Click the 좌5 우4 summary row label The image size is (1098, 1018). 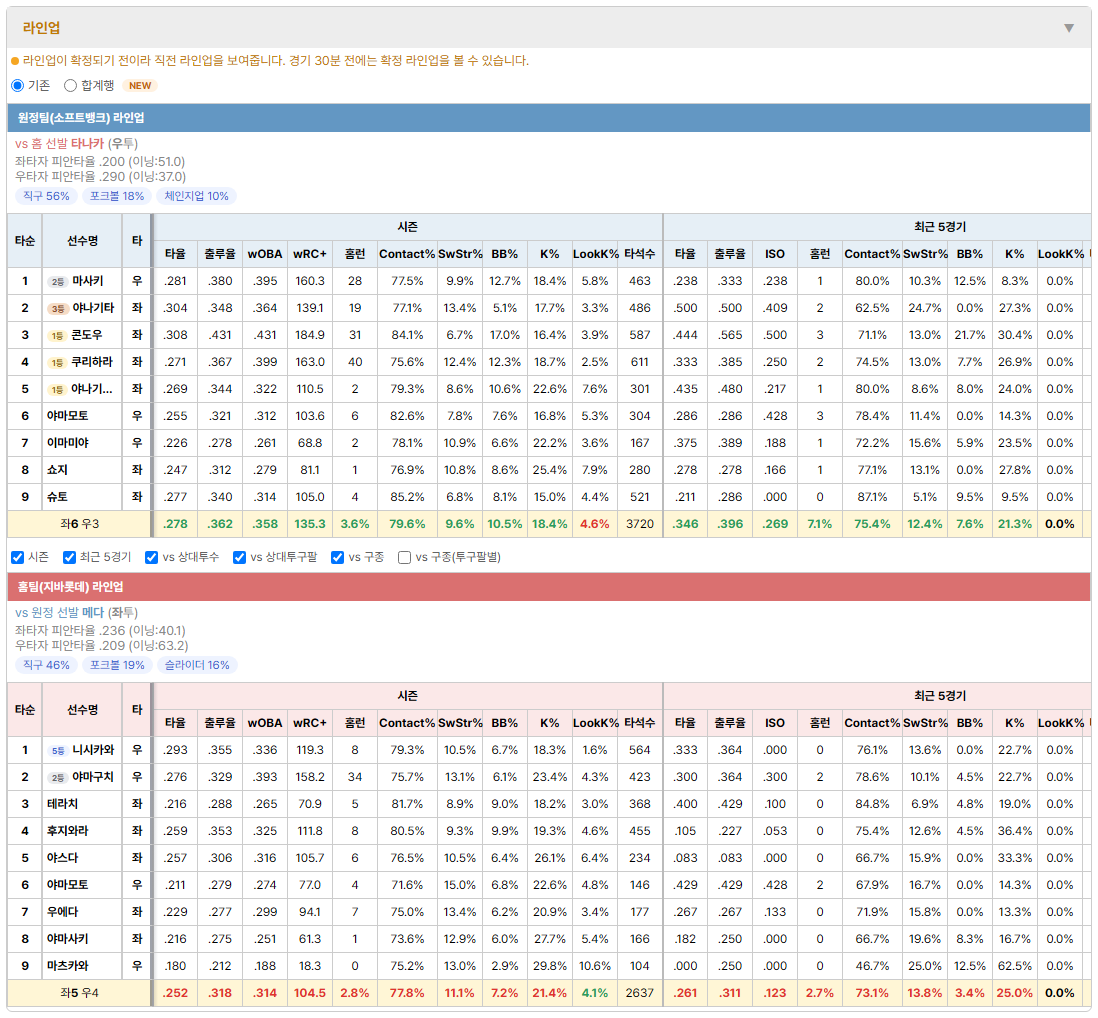point(79,993)
